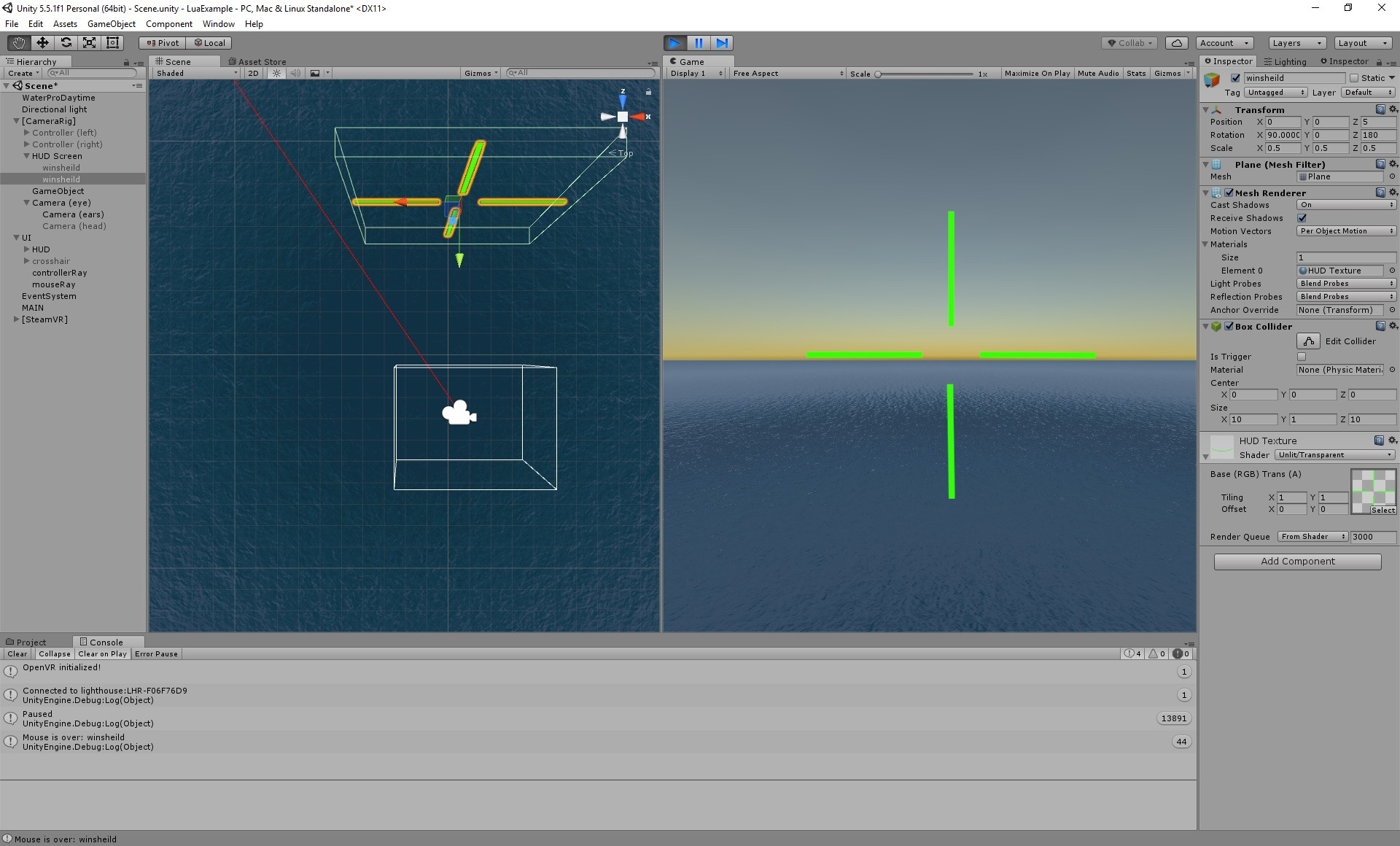Open the Layers dropdown
The image size is (1400, 846).
click(1296, 43)
